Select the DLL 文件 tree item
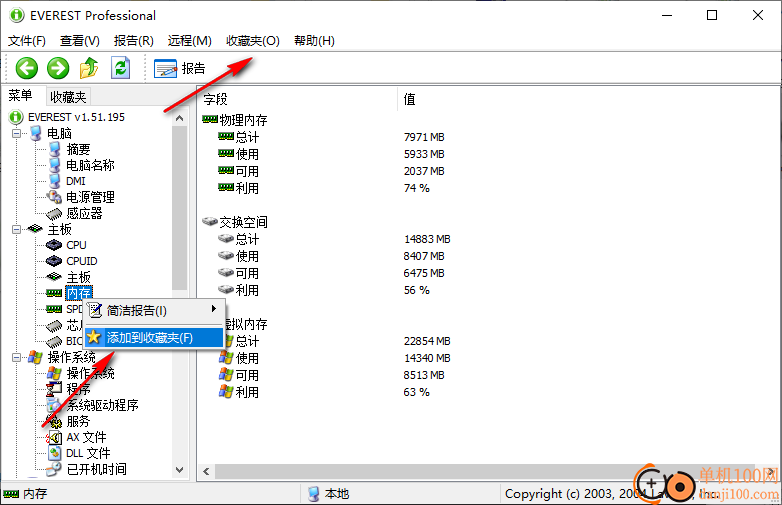Viewport: 782px width, 505px height. [88, 453]
